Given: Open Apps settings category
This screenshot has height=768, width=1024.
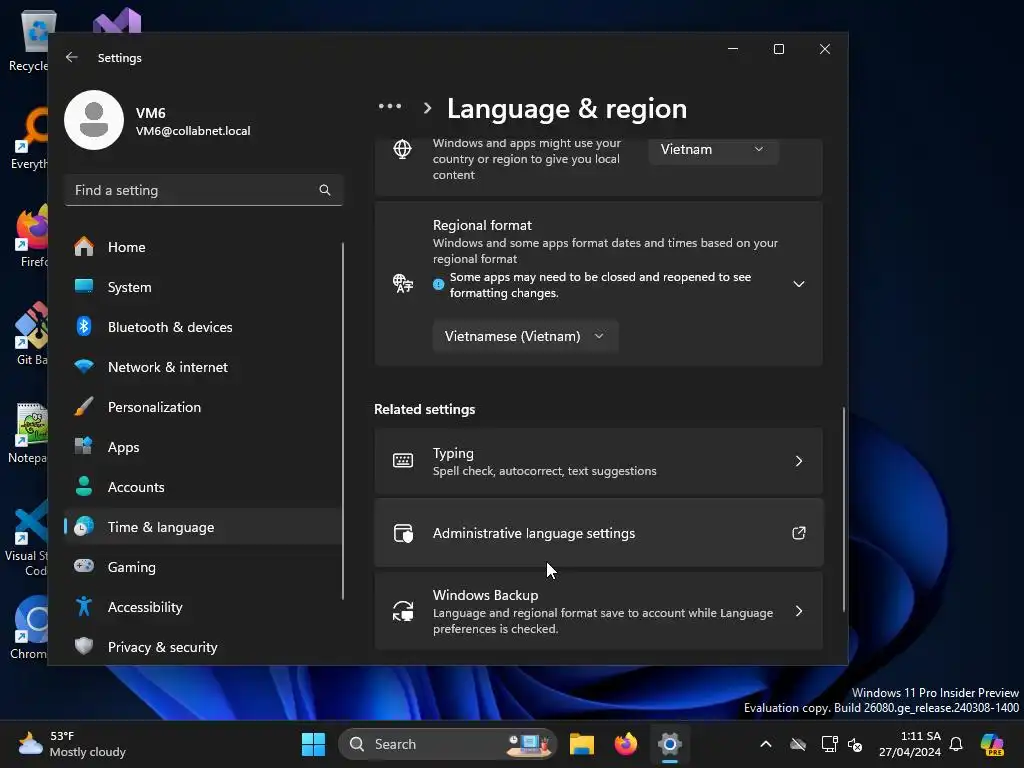Looking at the screenshot, I should coord(203,447).
